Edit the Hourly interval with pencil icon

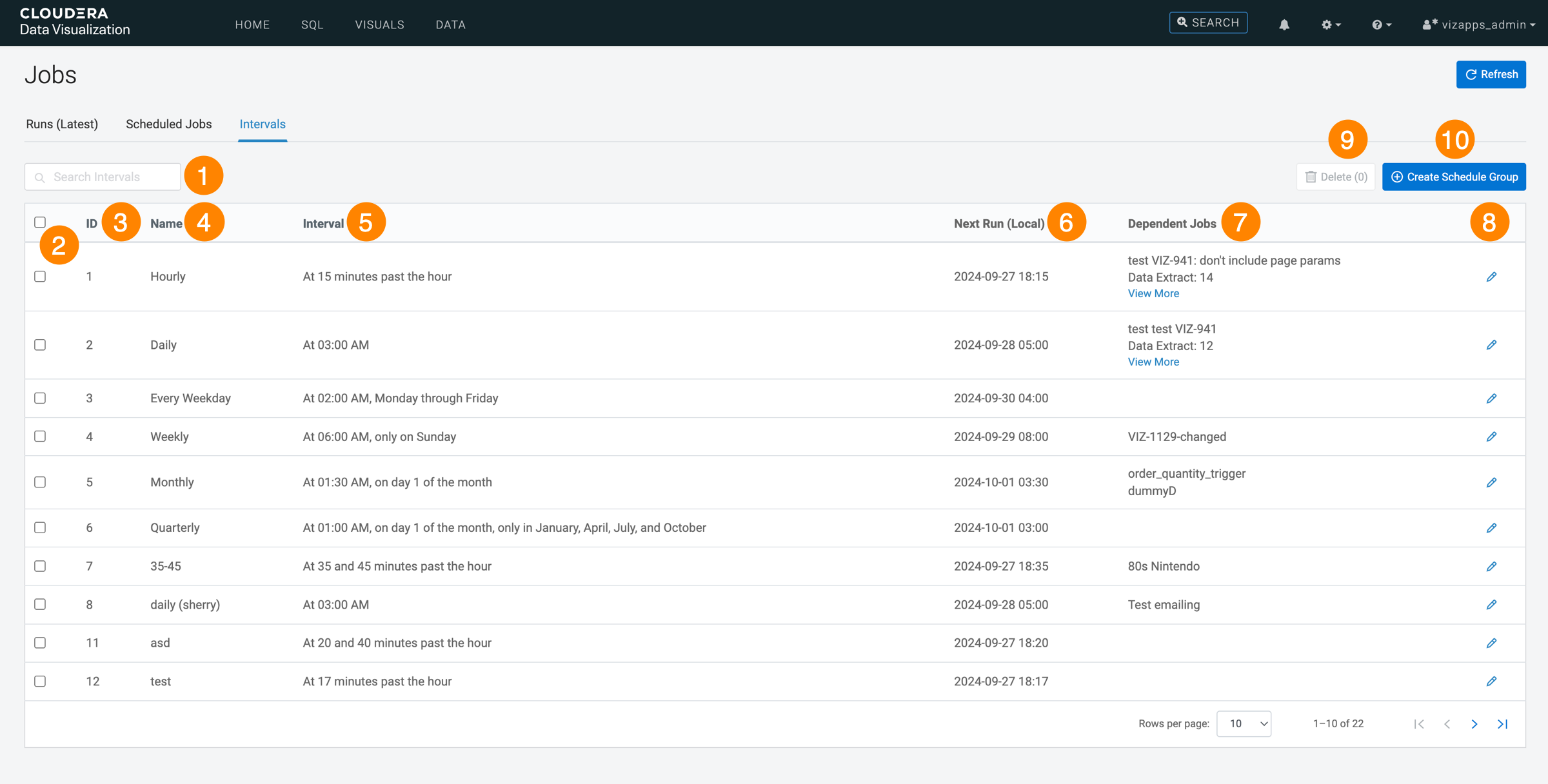[1491, 277]
